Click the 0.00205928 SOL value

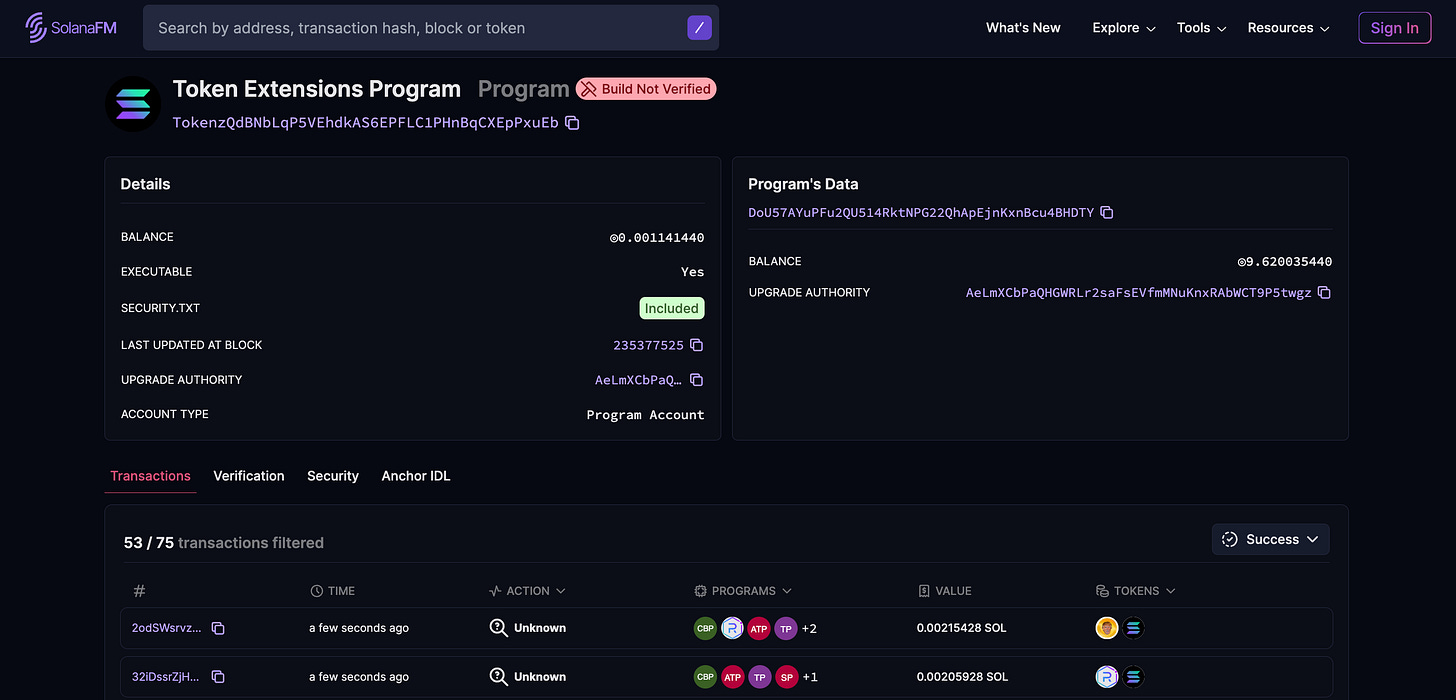[962, 677]
